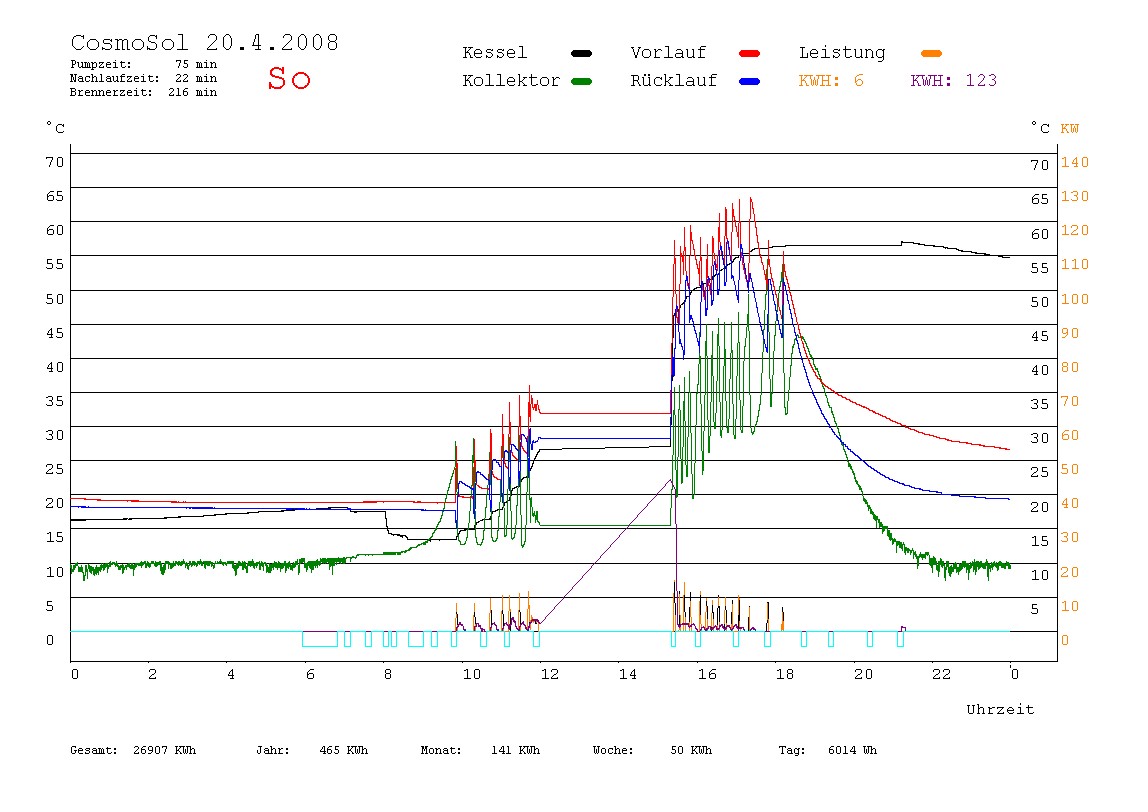1148x812 pixels.
Task: Select the "465 KWh" yearly value
Action: tap(344, 750)
